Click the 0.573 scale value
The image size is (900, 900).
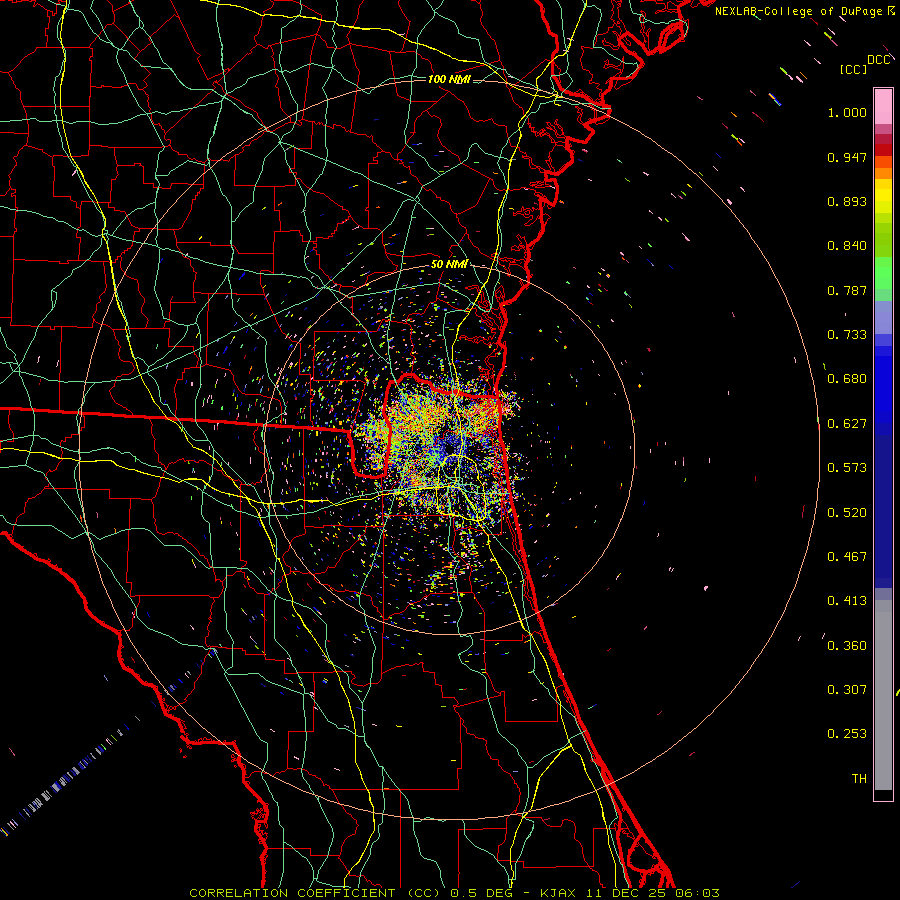847,468
